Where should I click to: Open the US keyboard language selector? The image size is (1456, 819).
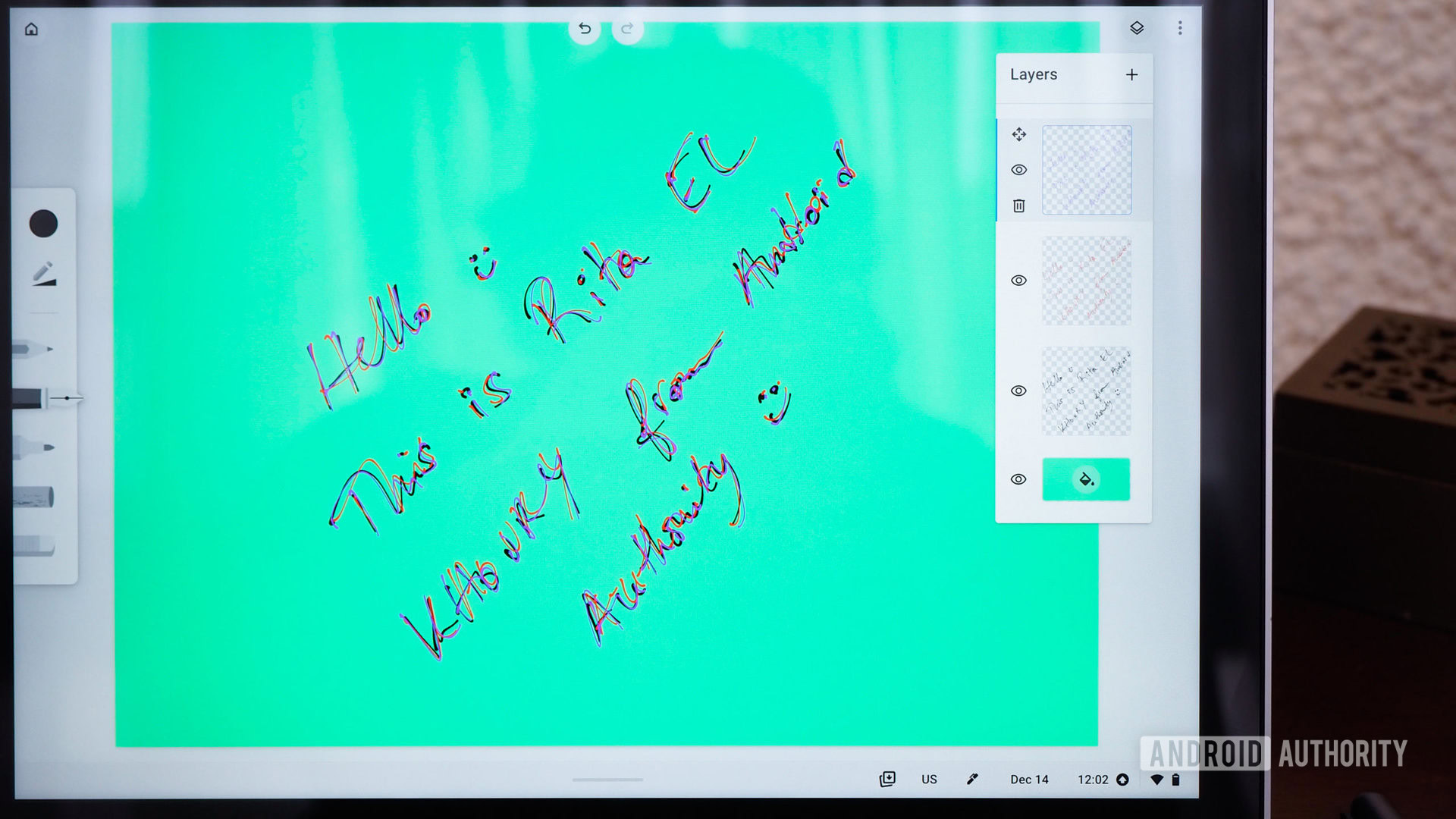[x=929, y=780]
